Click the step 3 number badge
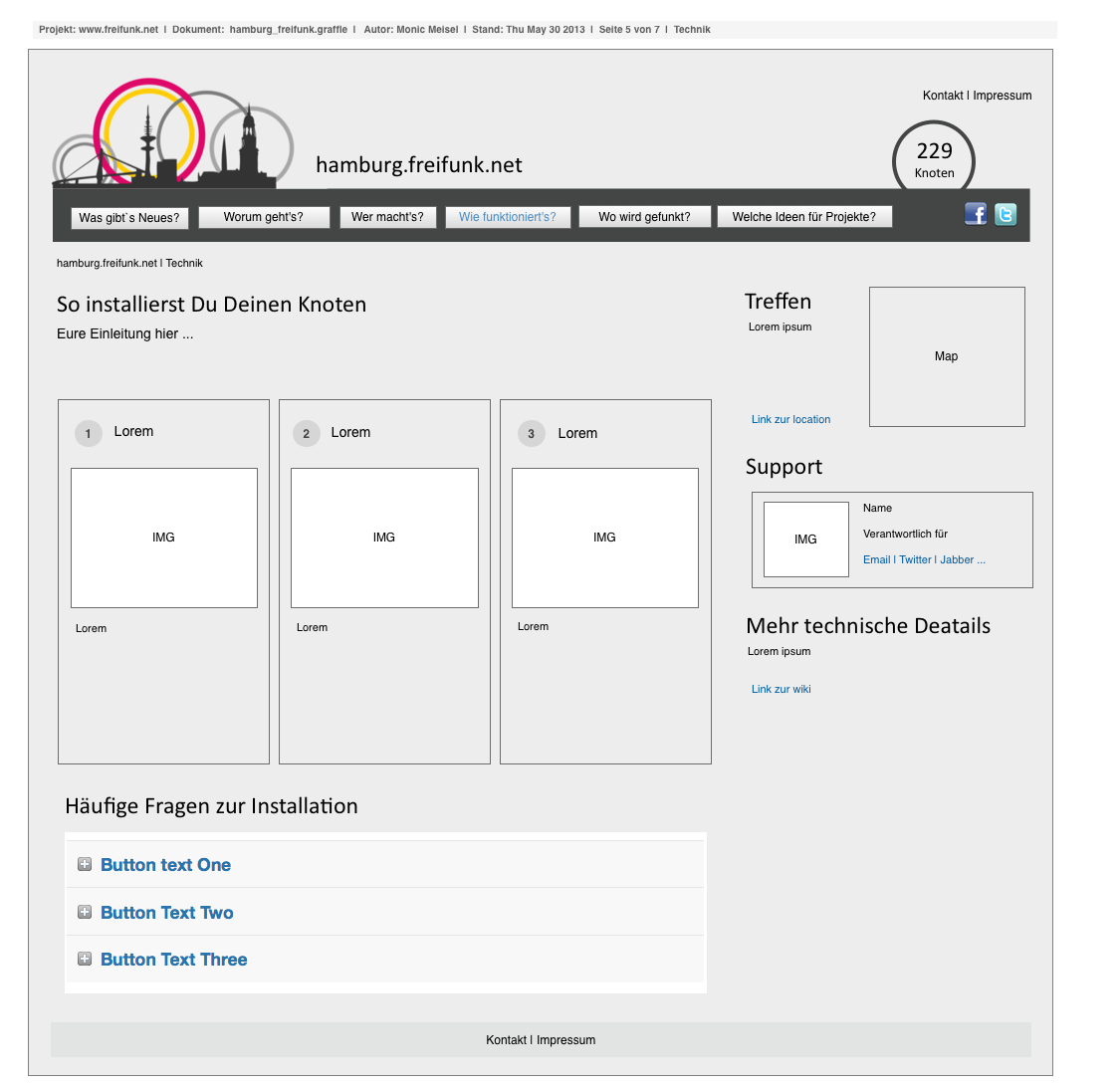Image resolution: width=1120 pixels, height=1083 pixels. click(x=532, y=434)
